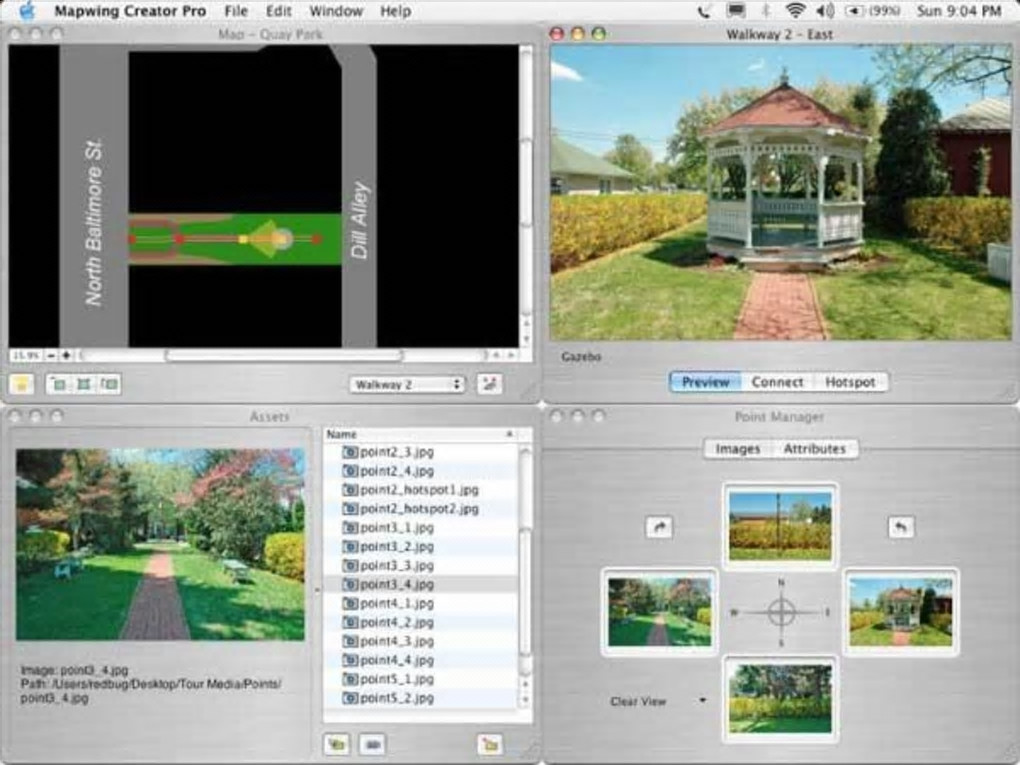This screenshot has width=1020, height=765.
Task: Zoom in the map with plus button
Action: tap(66, 356)
